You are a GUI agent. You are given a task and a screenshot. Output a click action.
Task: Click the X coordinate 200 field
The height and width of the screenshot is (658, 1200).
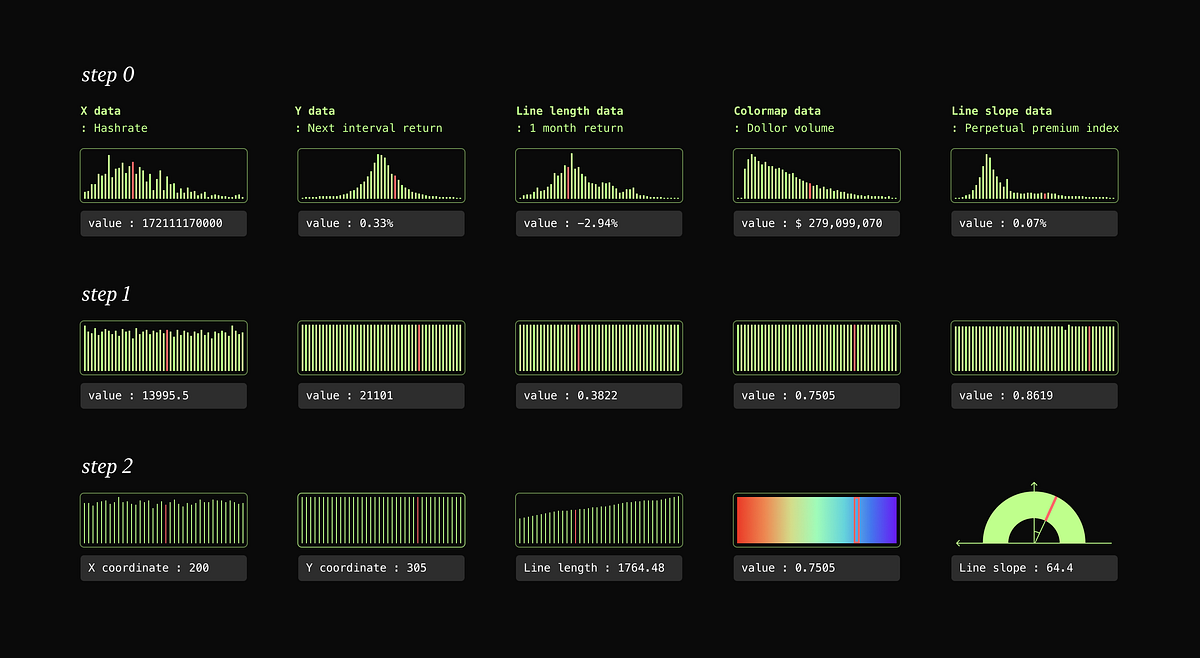pyautogui.click(x=163, y=567)
